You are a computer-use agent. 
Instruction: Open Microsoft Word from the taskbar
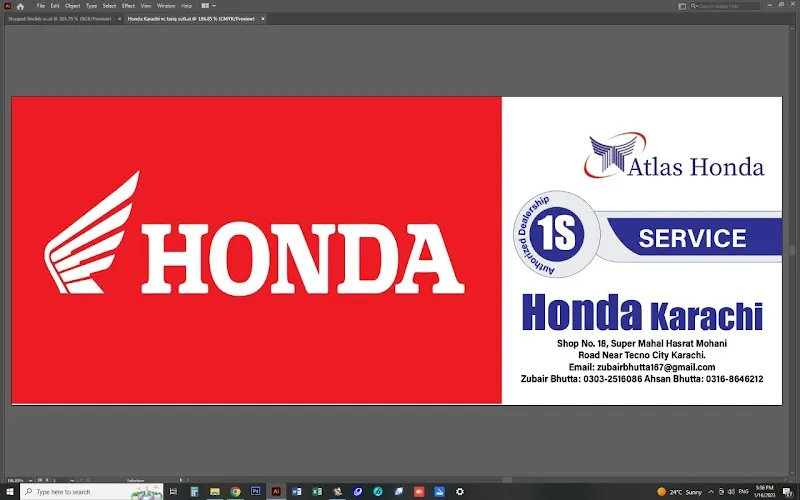(297, 492)
